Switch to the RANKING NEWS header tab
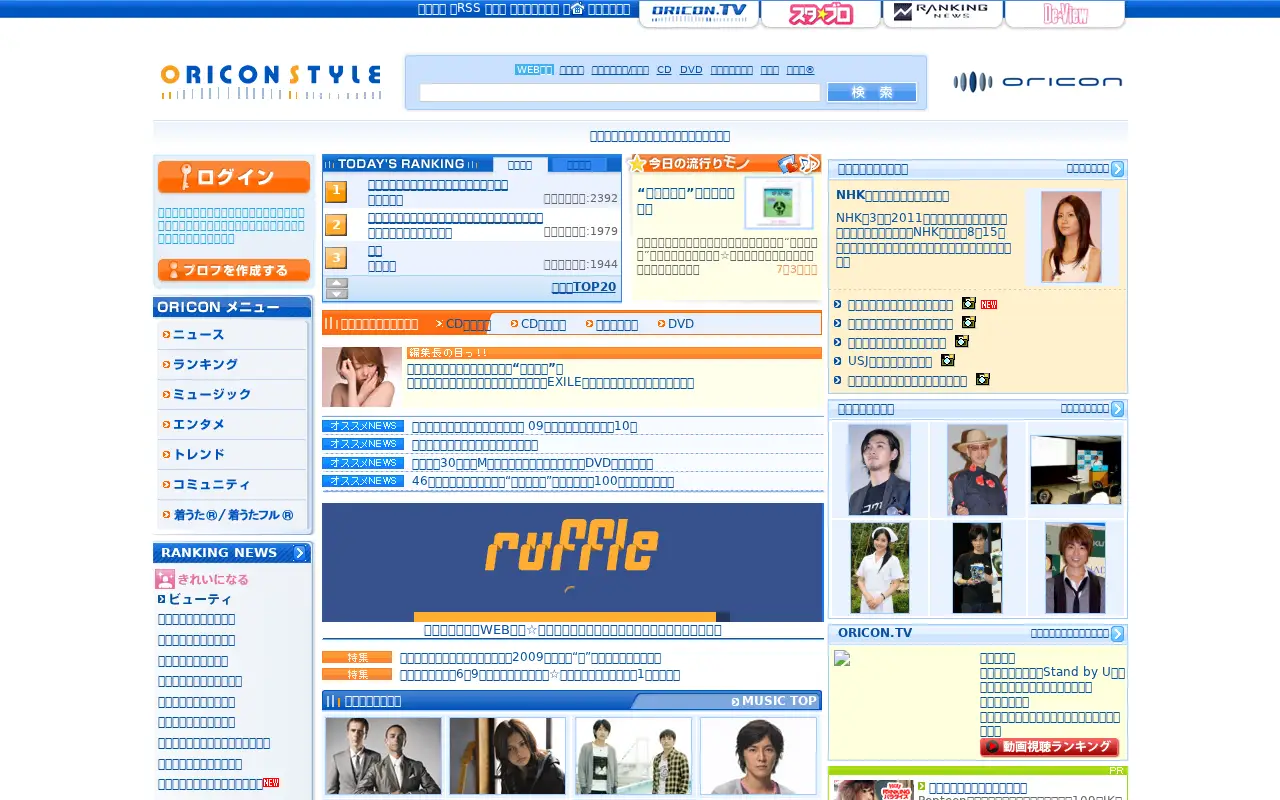The image size is (1280, 800). point(943,14)
